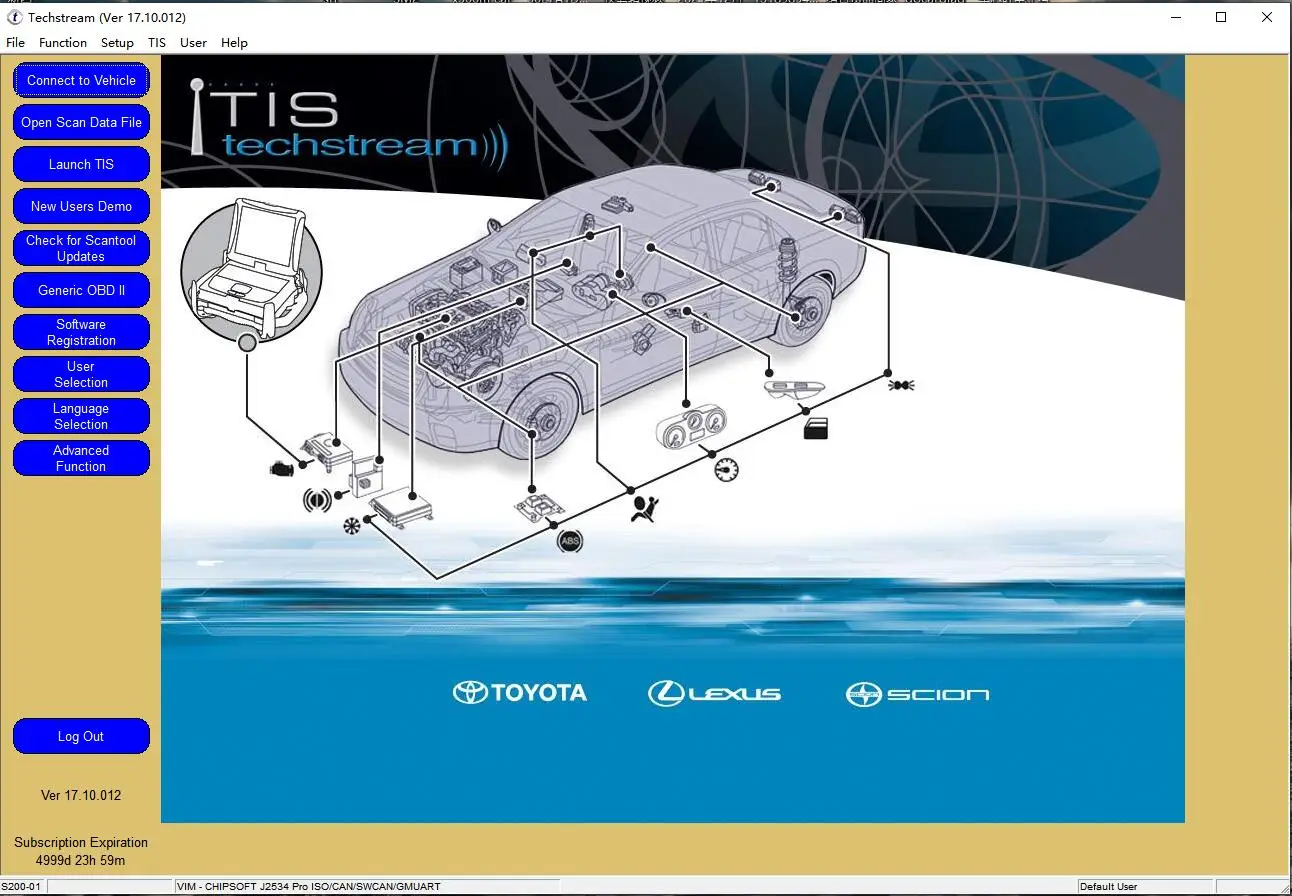Open User Selection
Screen dimensions: 1292x896
tap(81, 374)
